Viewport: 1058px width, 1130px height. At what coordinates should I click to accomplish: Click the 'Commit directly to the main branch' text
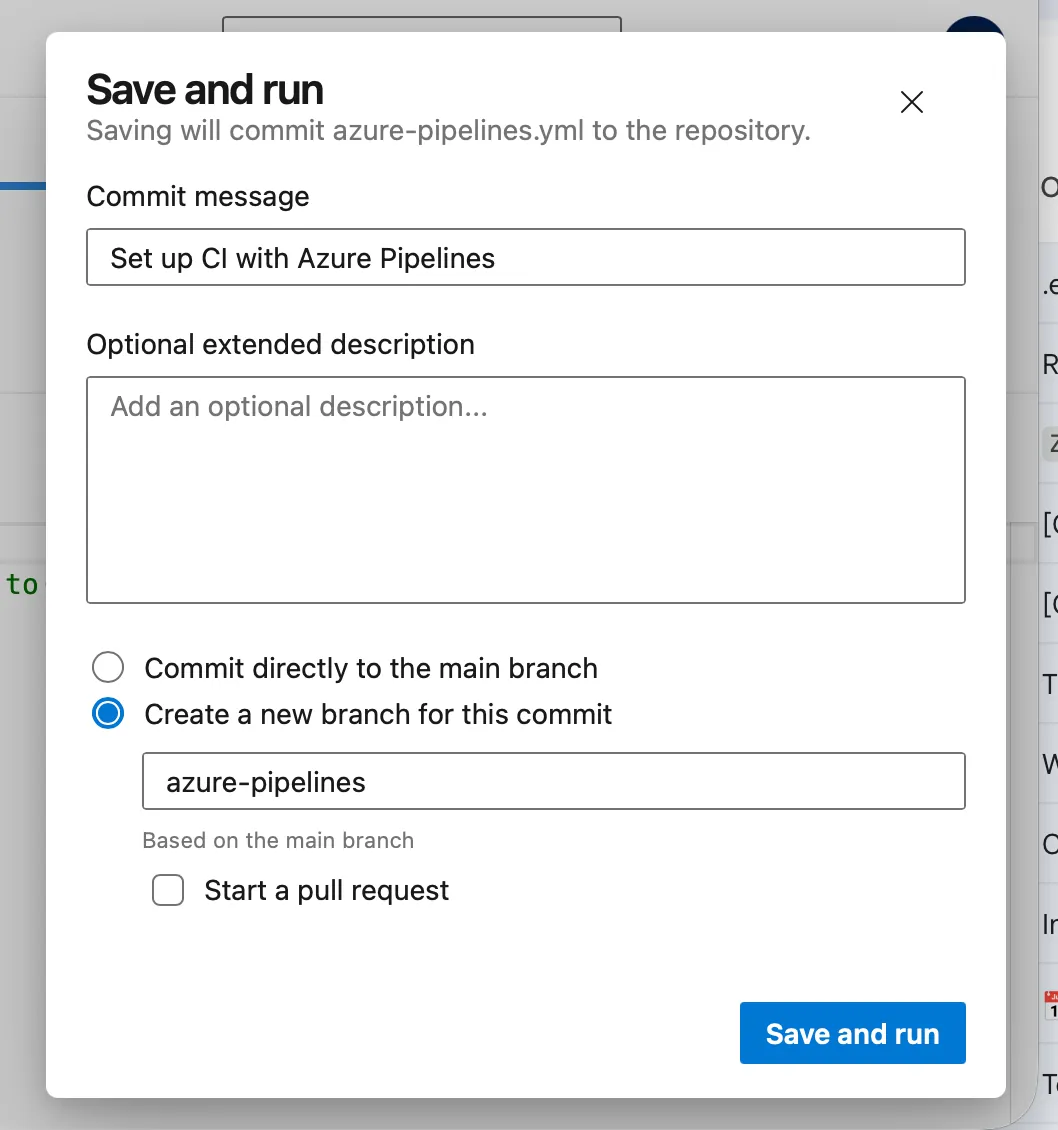371,668
